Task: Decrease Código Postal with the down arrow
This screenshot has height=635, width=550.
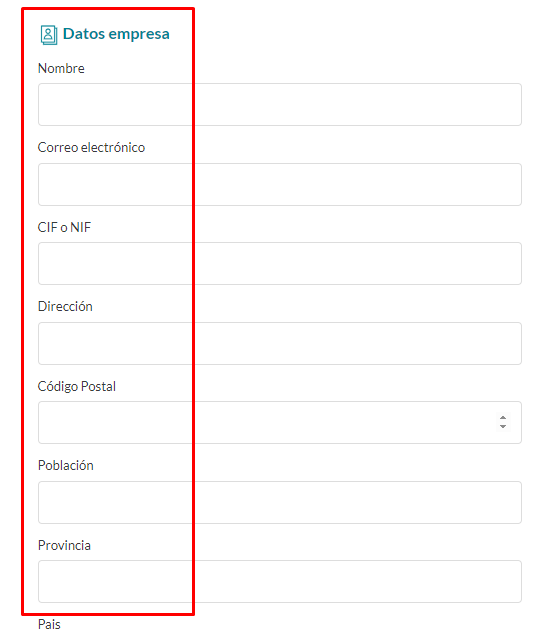Action: tap(503, 426)
